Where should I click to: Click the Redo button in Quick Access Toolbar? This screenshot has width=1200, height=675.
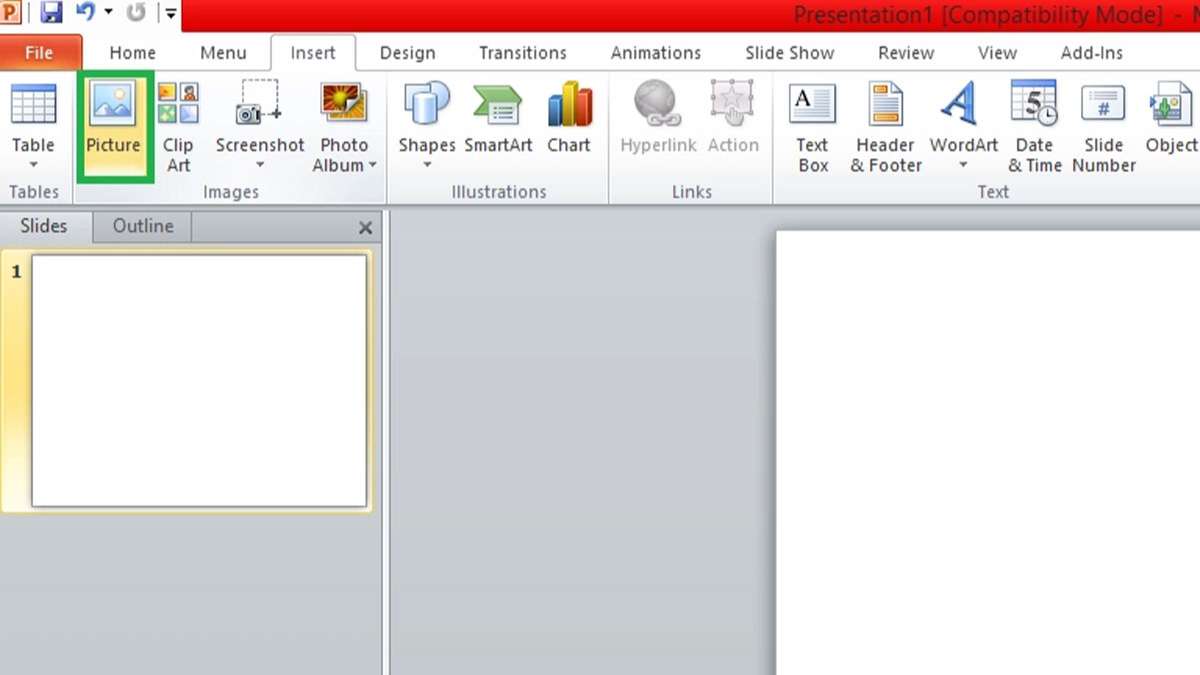tap(136, 14)
